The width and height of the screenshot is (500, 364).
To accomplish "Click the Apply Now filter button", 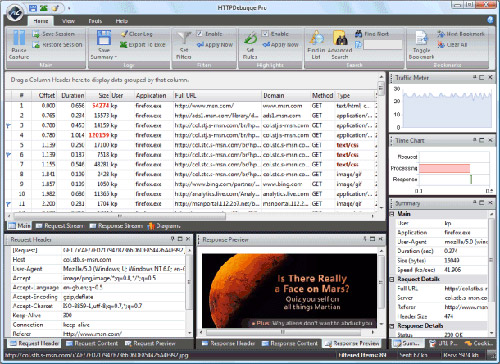I will pos(215,45).
